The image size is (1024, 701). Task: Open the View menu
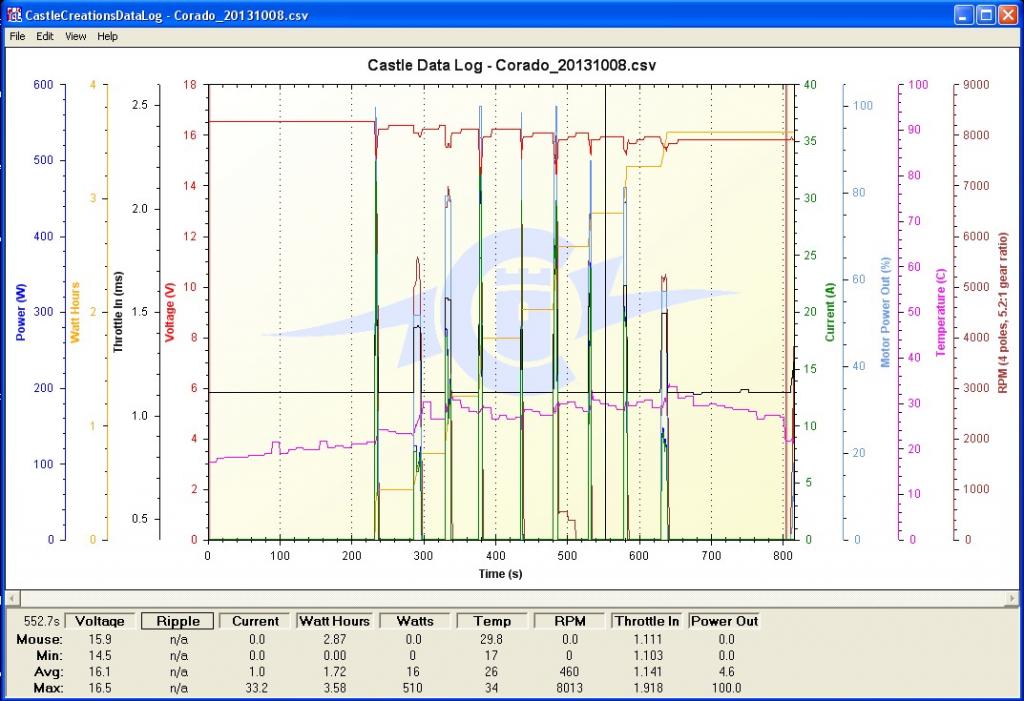pyautogui.click(x=76, y=36)
